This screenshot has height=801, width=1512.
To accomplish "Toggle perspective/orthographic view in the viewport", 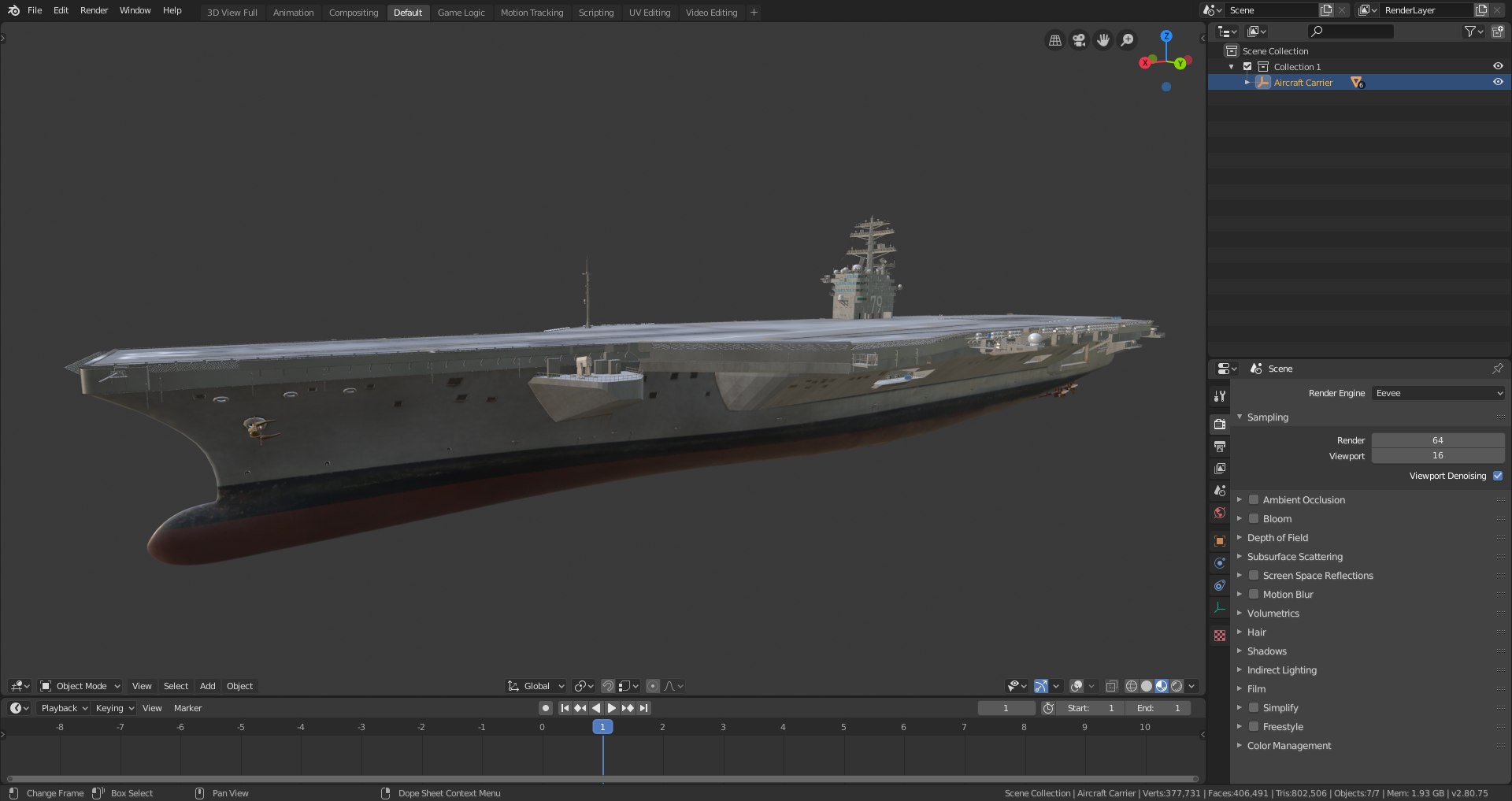I will [x=1055, y=40].
